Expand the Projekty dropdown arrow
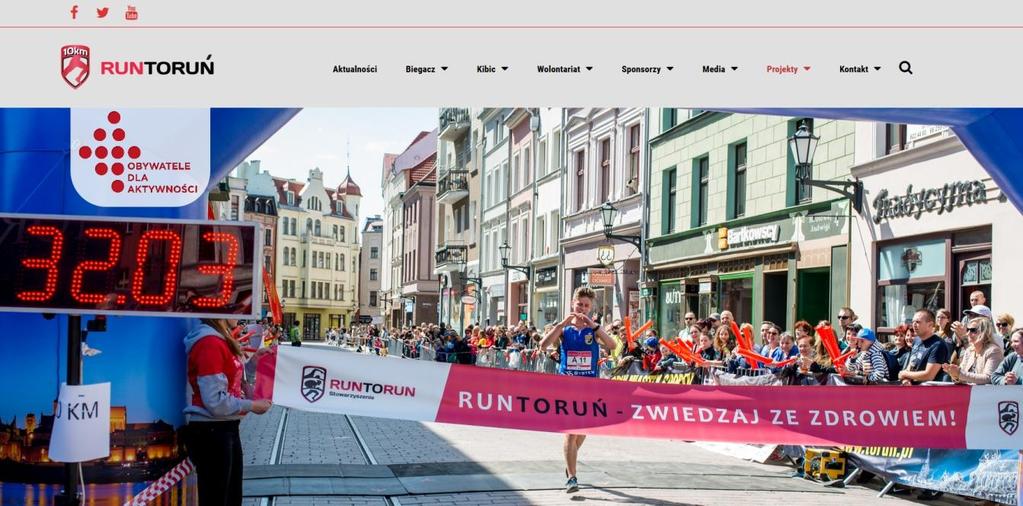 coord(807,68)
